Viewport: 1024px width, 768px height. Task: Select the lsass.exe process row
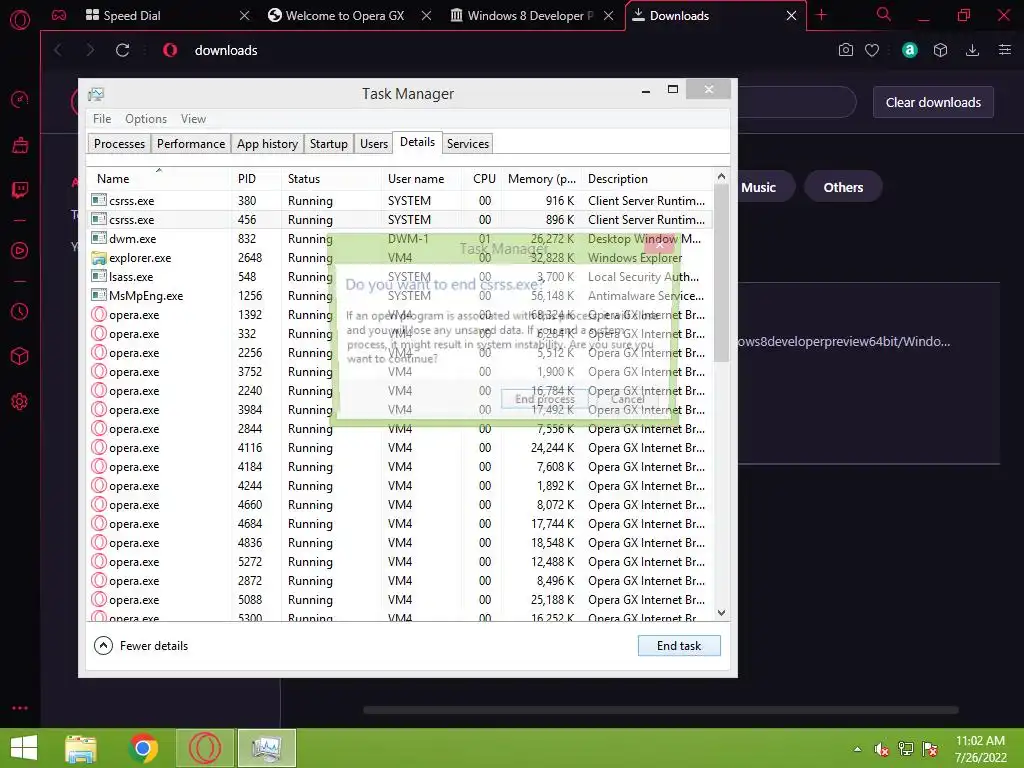tap(400, 277)
